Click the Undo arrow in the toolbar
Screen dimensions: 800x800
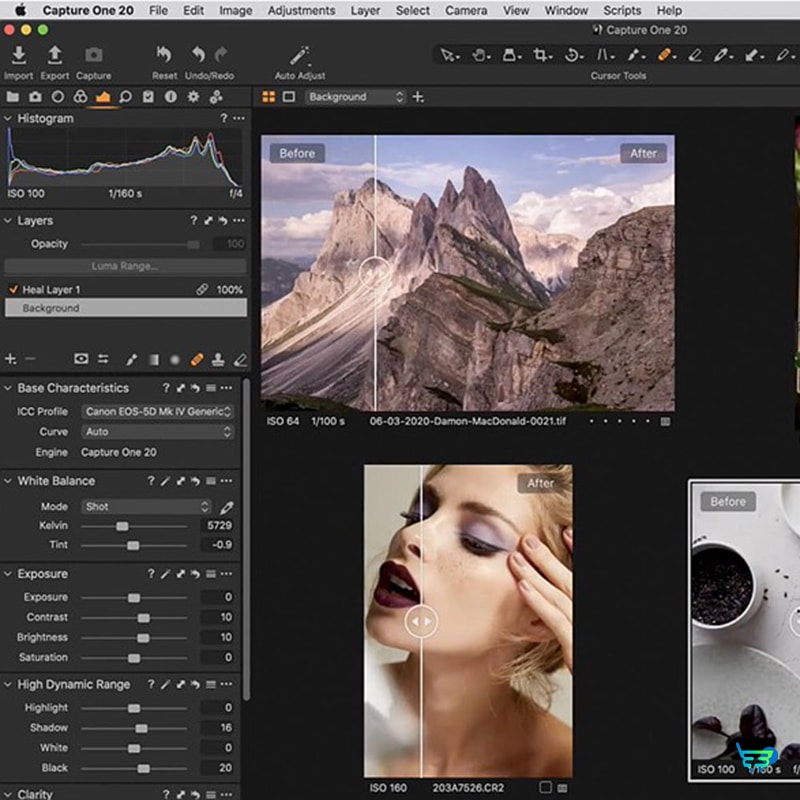click(198, 55)
